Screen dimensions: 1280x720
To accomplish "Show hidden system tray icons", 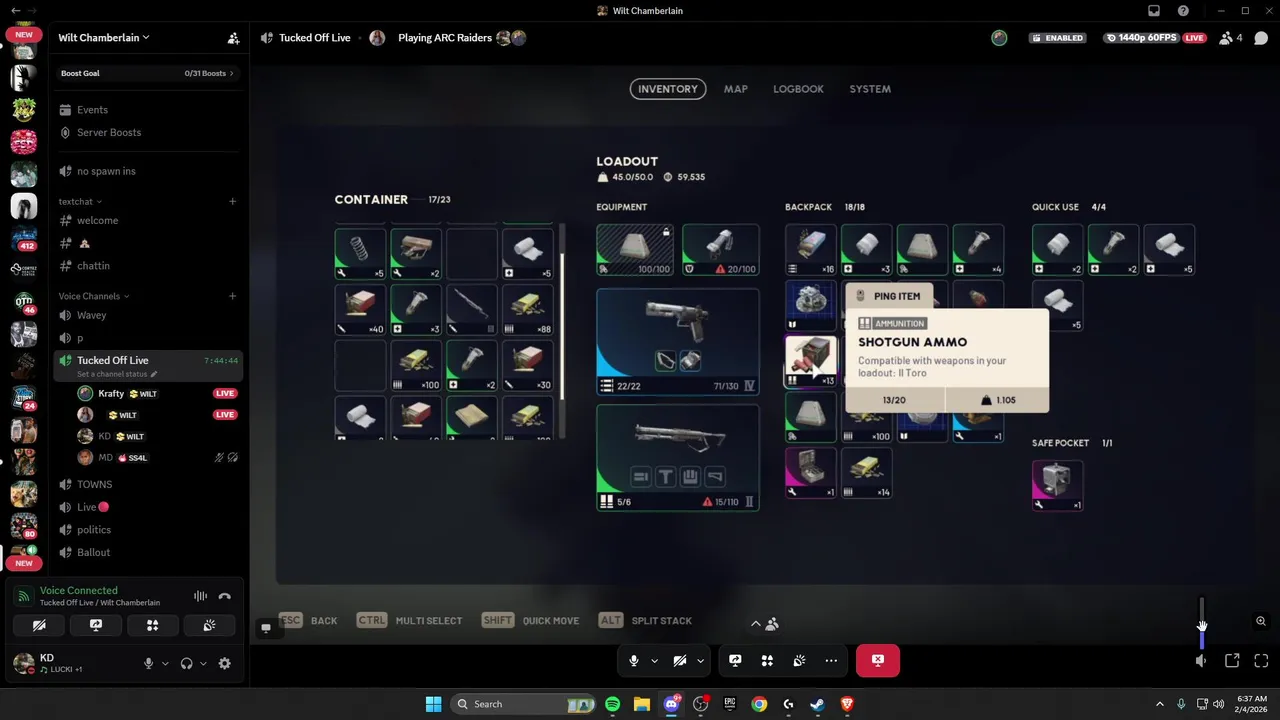I will [x=1160, y=704].
